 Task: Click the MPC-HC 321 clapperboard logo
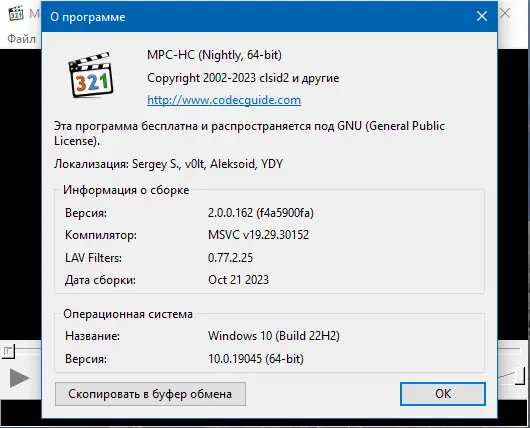tap(90, 75)
